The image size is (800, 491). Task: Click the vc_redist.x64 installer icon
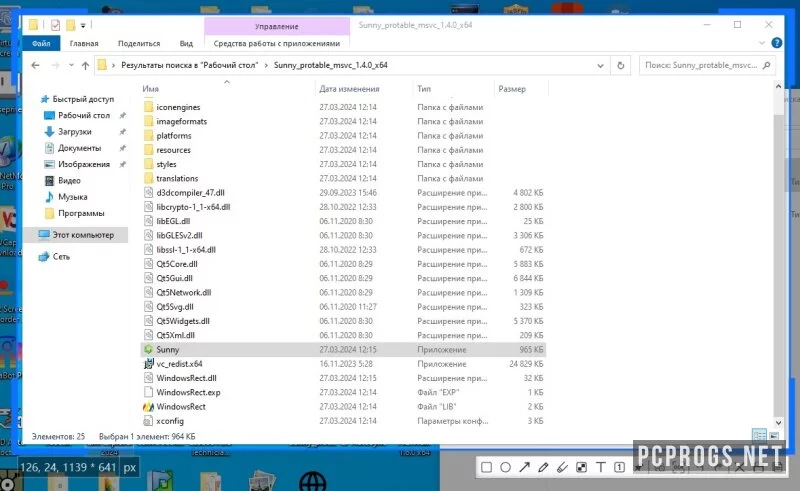pos(148,364)
